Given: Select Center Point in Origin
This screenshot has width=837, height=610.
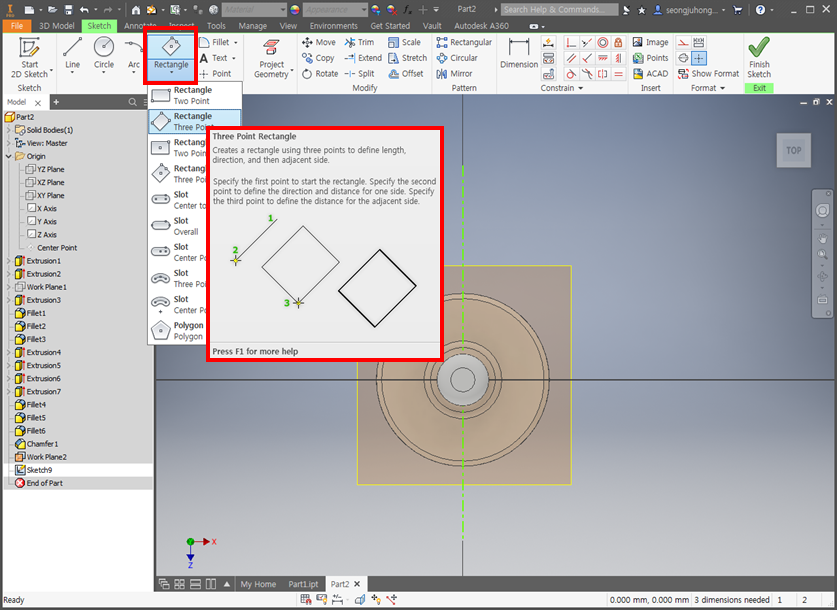Looking at the screenshot, I should point(57,248).
